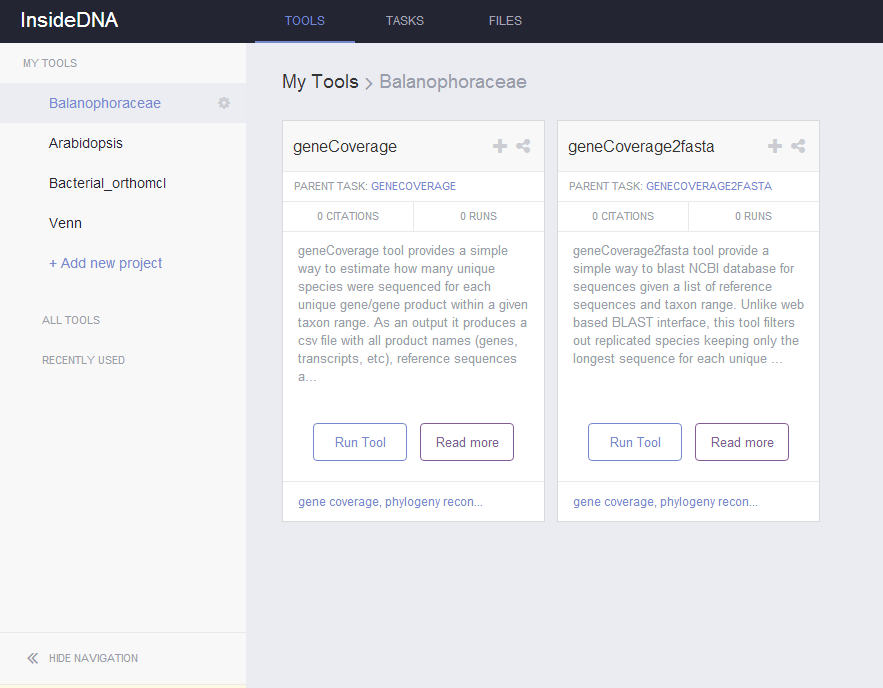883x688 pixels.
Task: Click the double-chevron hide navigation icon
Action: click(33, 658)
